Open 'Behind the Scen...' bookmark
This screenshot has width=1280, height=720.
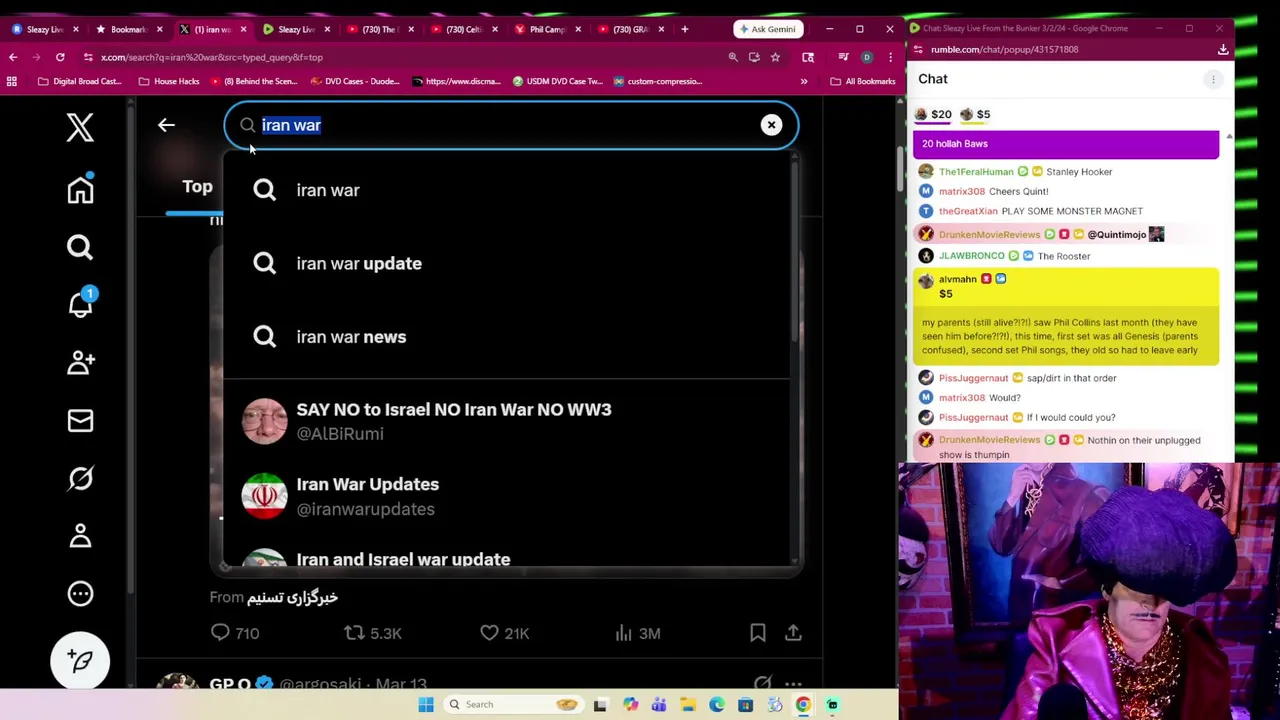point(253,81)
